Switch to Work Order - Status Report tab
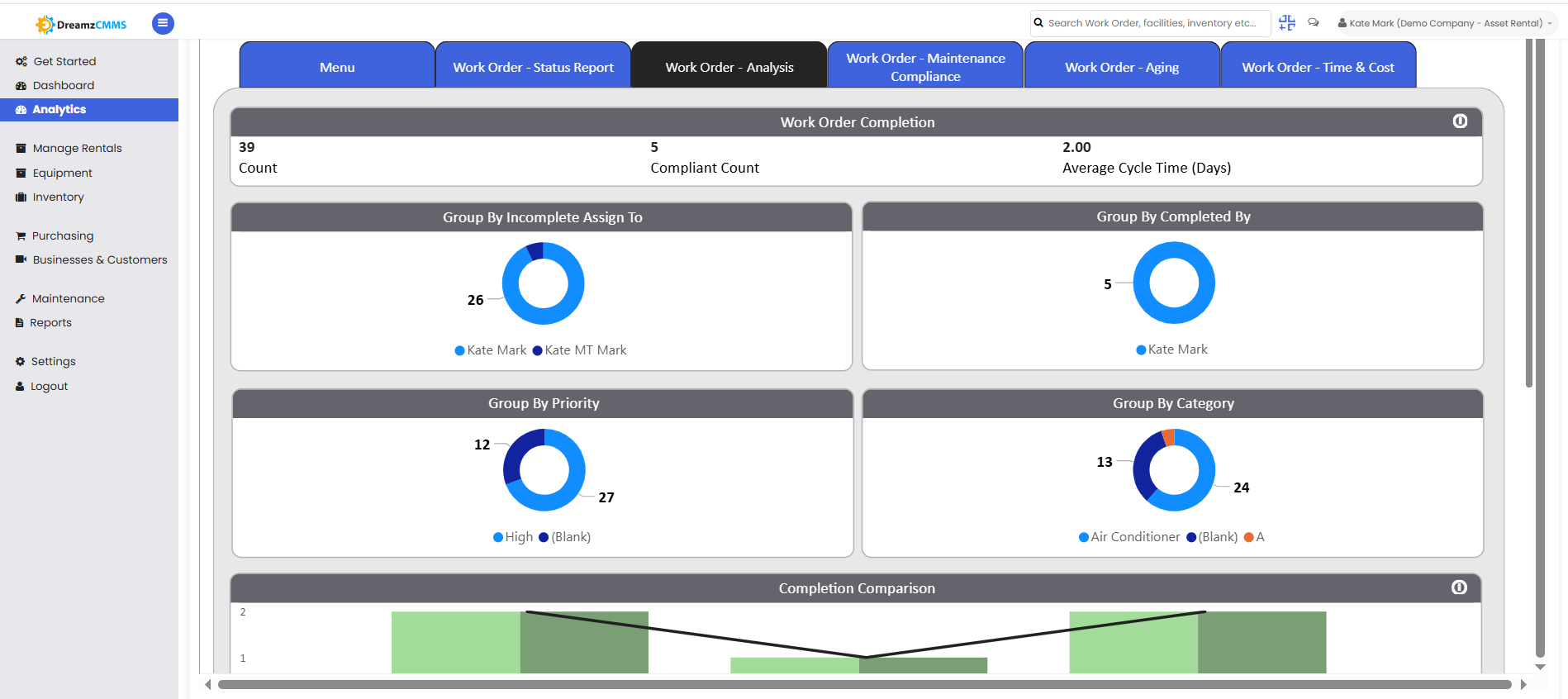This screenshot has width=1568, height=699. [x=533, y=65]
